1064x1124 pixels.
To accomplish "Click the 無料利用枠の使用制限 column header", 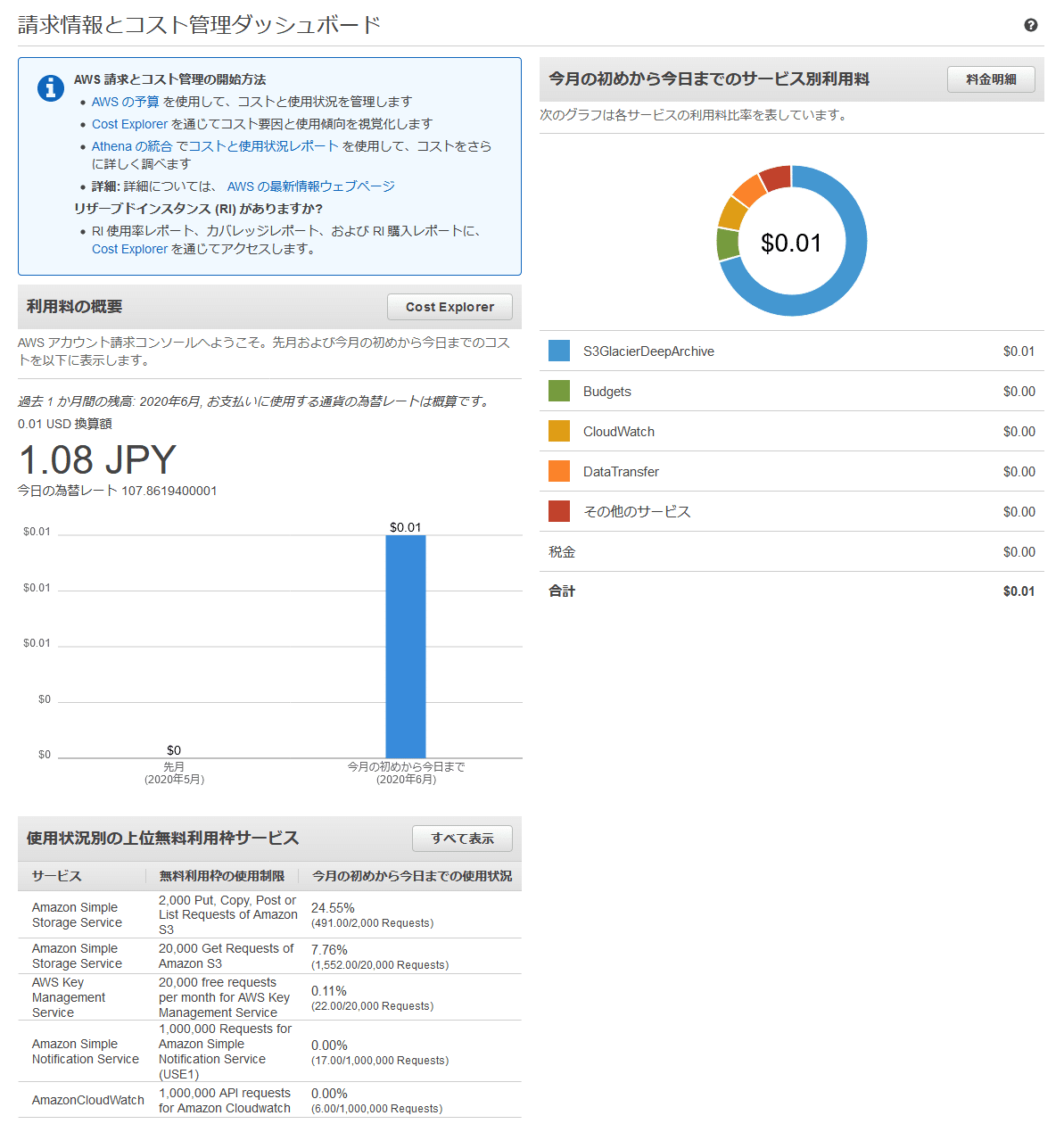I will [x=222, y=876].
